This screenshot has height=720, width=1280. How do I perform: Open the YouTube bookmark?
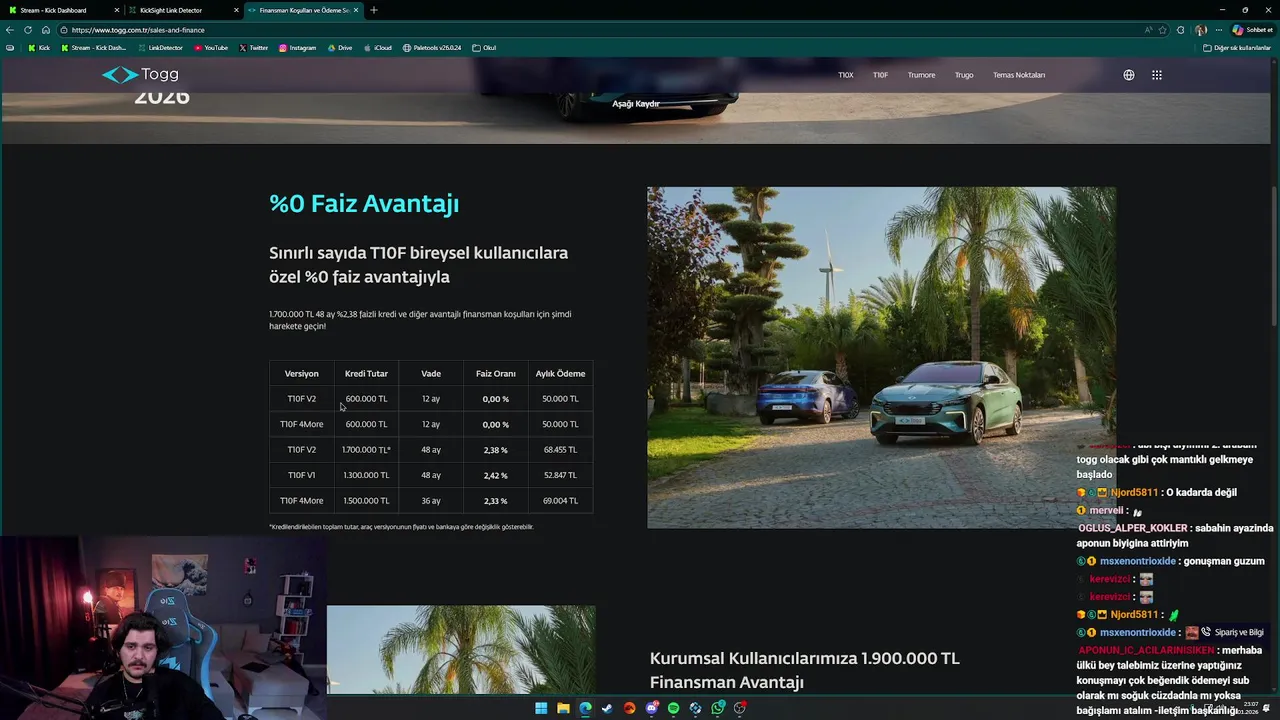click(x=211, y=48)
